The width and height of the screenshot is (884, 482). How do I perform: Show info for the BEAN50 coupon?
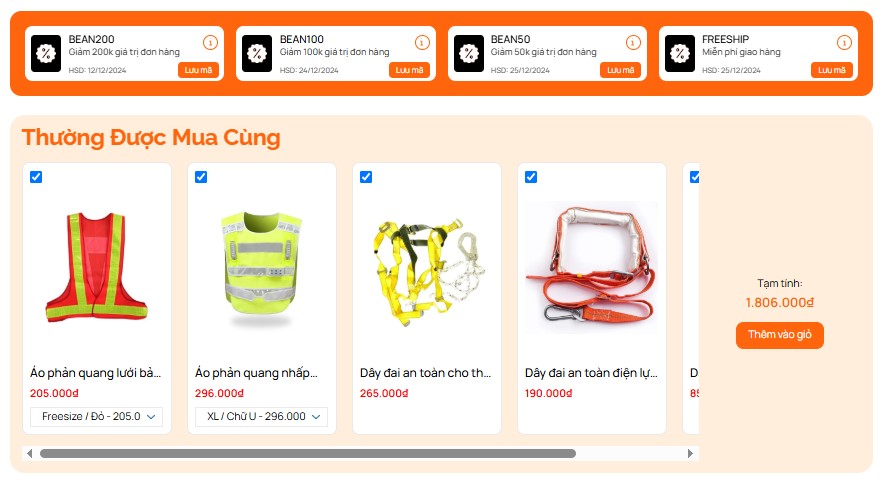[x=633, y=42]
